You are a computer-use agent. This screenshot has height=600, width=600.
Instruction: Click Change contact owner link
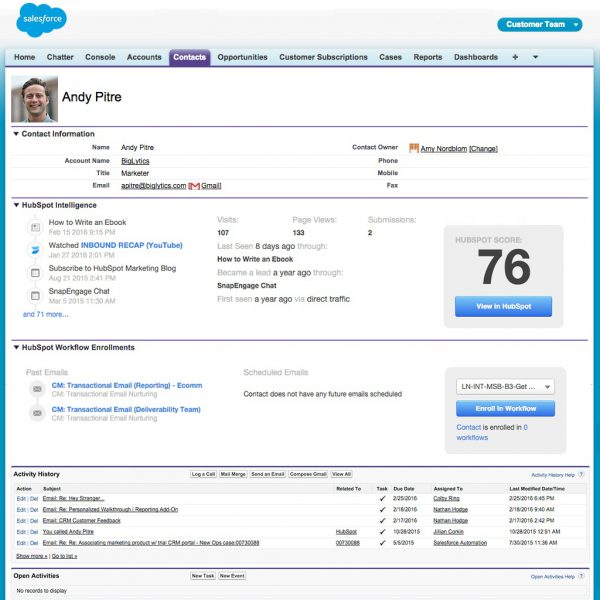[x=483, y=148]
